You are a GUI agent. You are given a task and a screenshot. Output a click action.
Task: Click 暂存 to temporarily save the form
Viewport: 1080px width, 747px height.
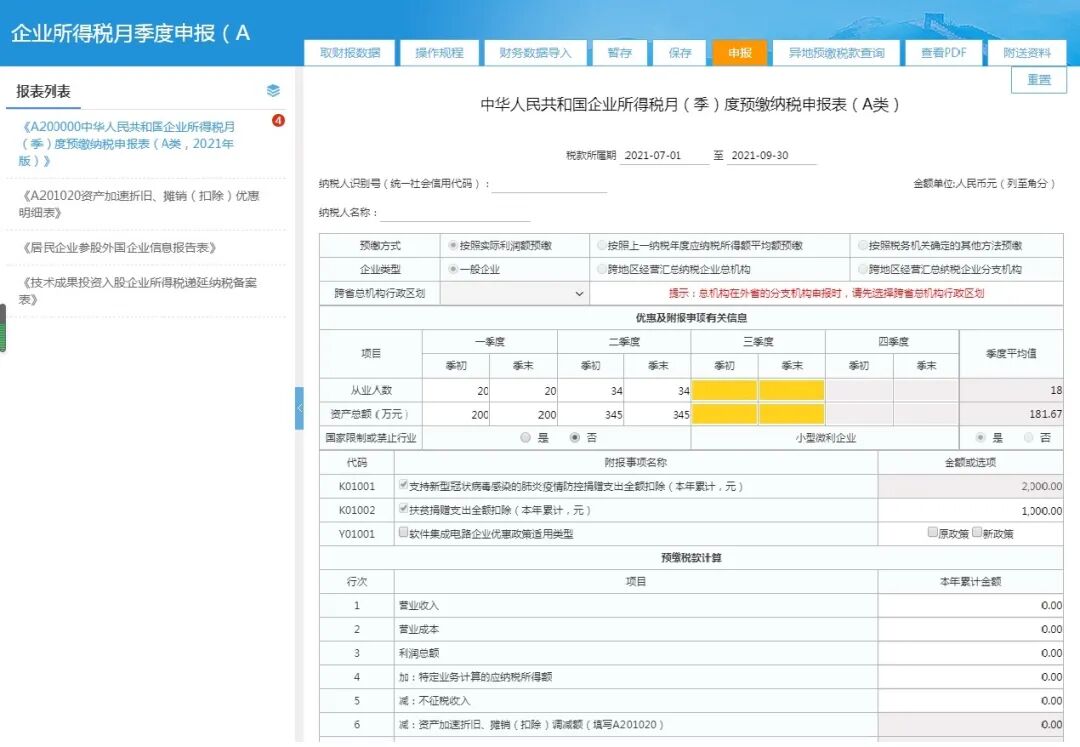click(619, 52)
